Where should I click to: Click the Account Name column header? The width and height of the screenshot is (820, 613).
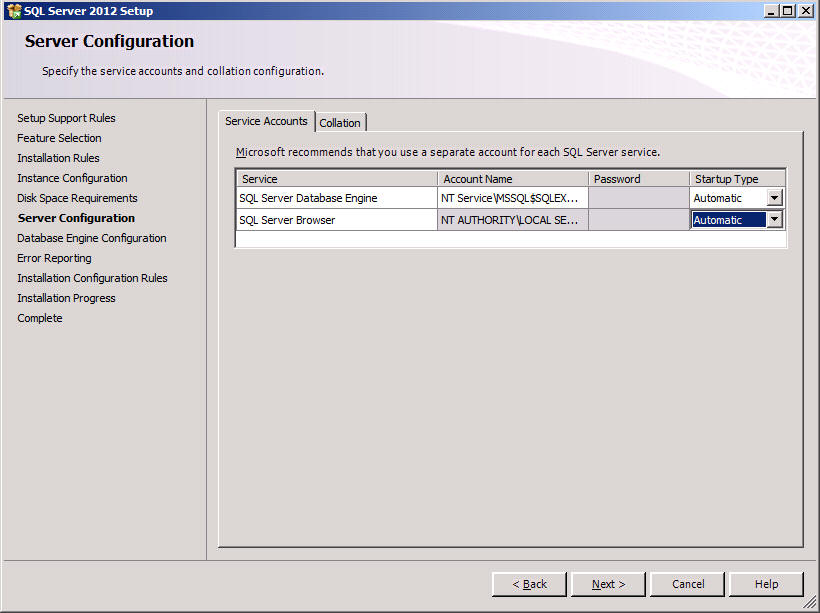pyautogui.click(x=513, y=179)
